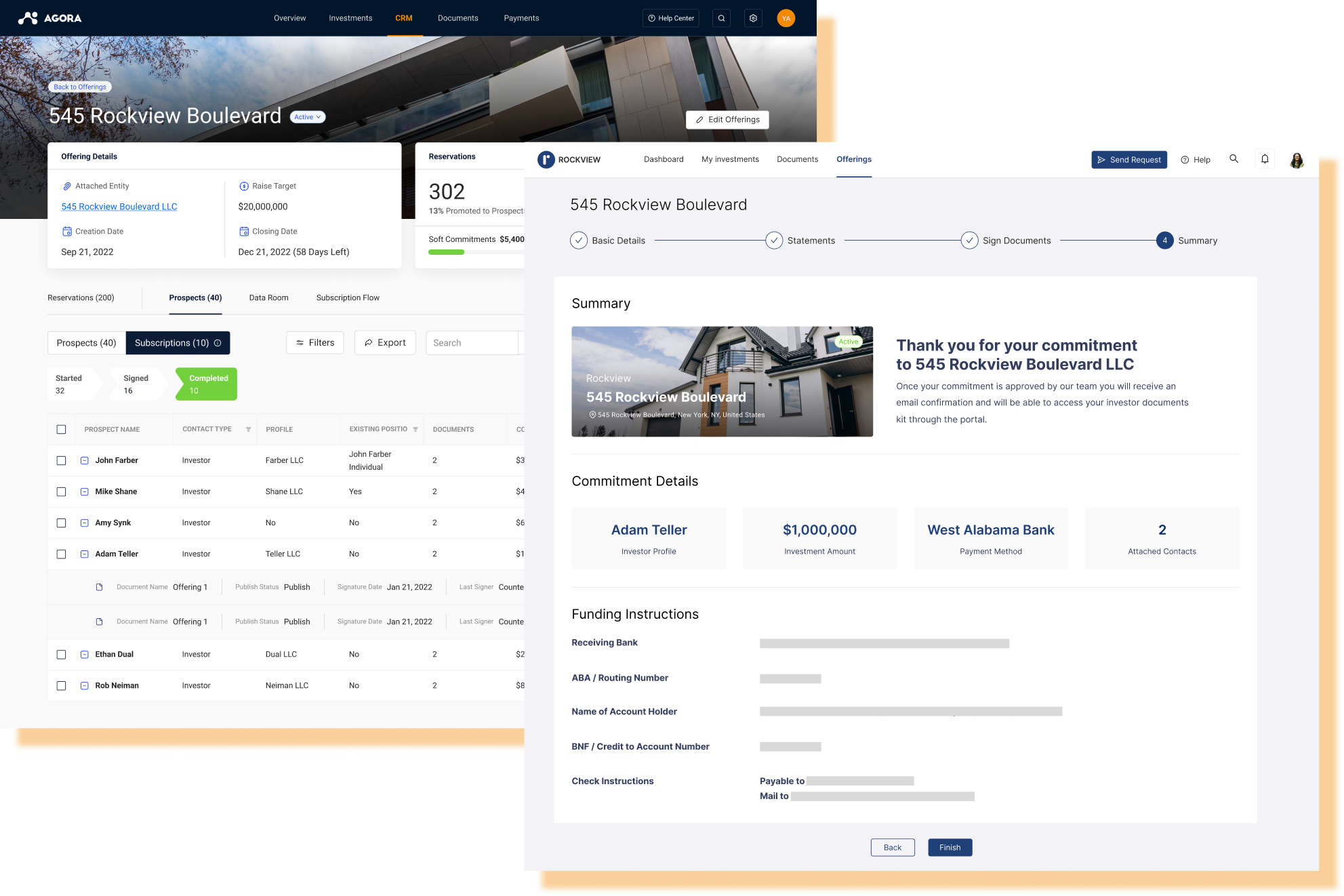The image size is (1344, 896).
Task: Select the checkbox next to Mike Shane
Action: (62, 491)
